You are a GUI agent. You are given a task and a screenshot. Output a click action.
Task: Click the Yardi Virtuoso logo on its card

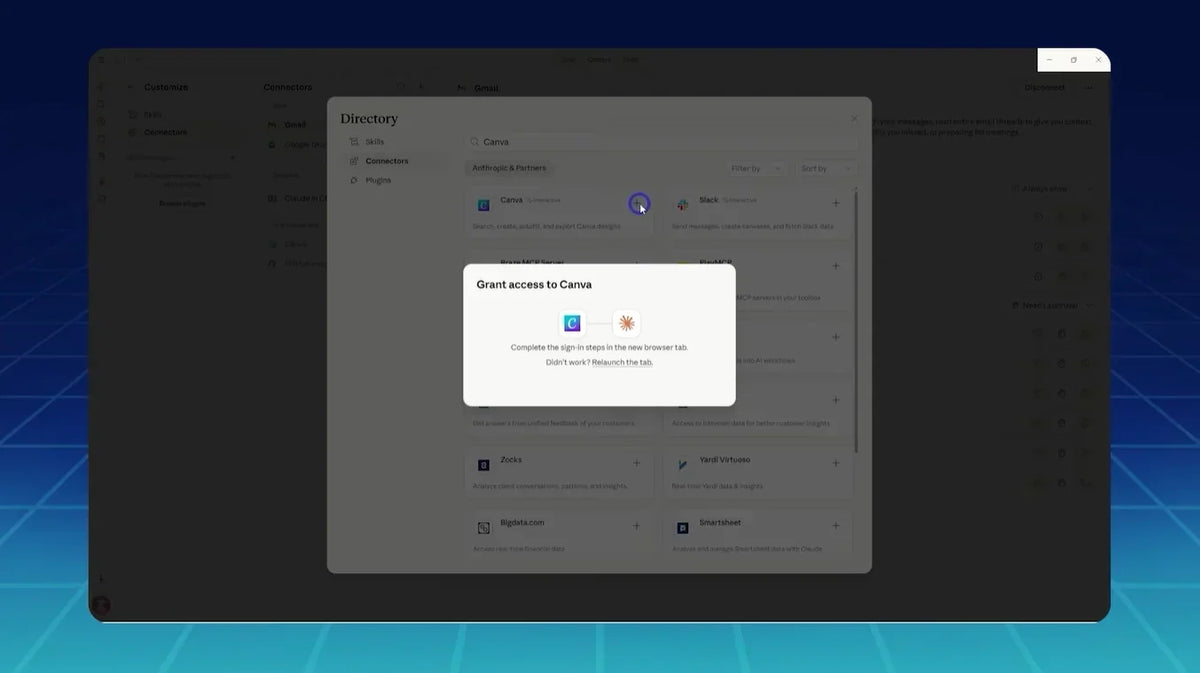click(x=683, y=465)
